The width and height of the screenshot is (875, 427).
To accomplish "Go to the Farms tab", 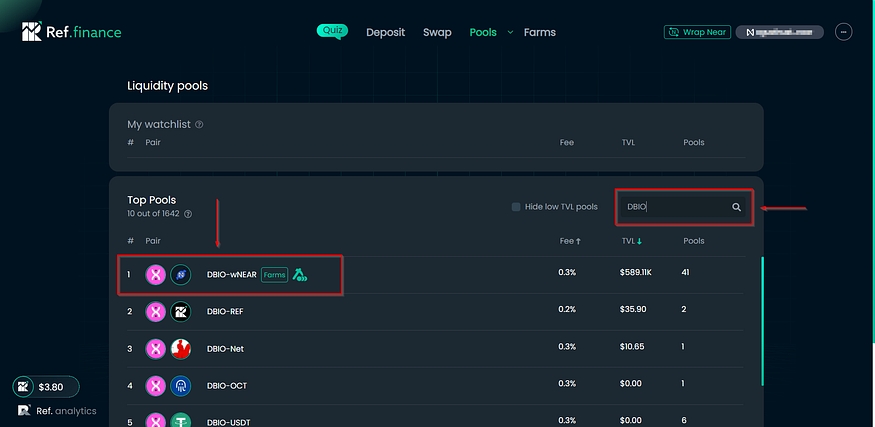I will pyautogui.click(x=539, y=32).
